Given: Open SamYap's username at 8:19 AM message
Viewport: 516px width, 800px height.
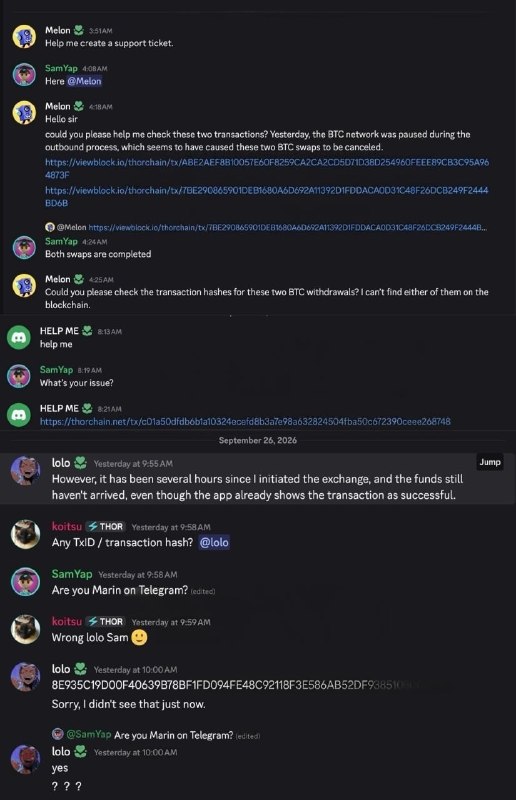Looking at the screenshot, I should click(x=57, y=369).
